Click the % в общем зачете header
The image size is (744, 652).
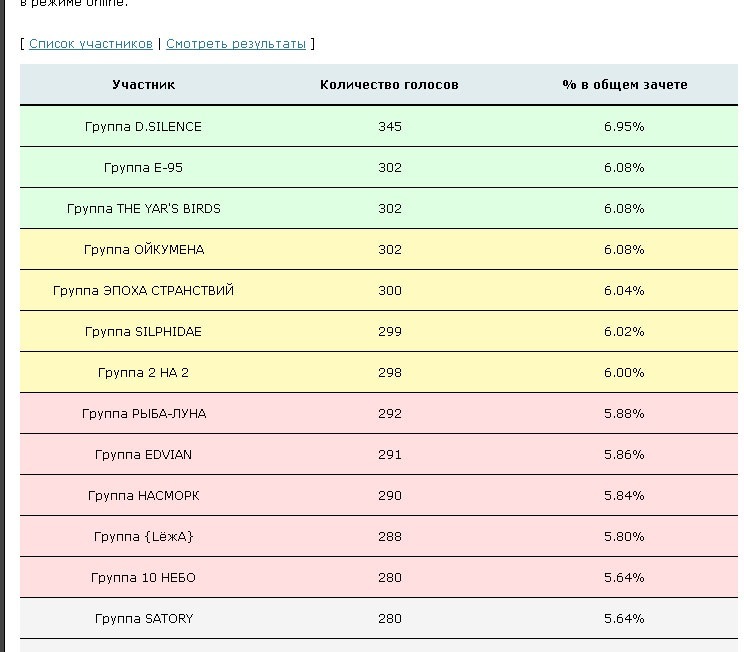624,85
